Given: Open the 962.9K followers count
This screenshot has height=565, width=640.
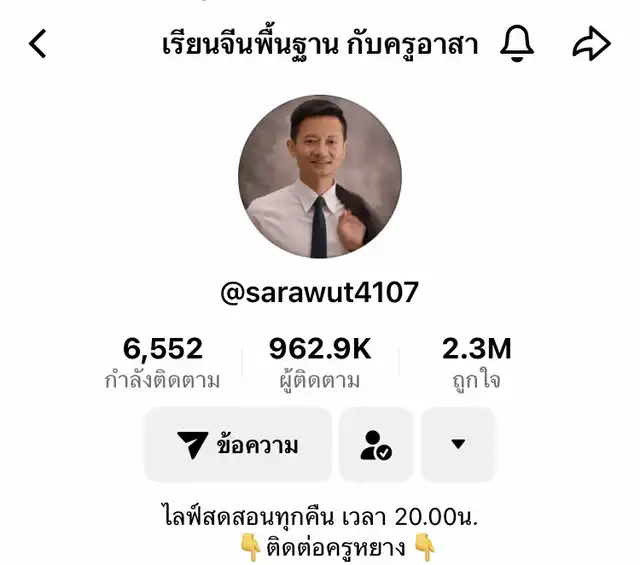Looking at the screenshot, I should pyautogui.click(x=320, y=348).
